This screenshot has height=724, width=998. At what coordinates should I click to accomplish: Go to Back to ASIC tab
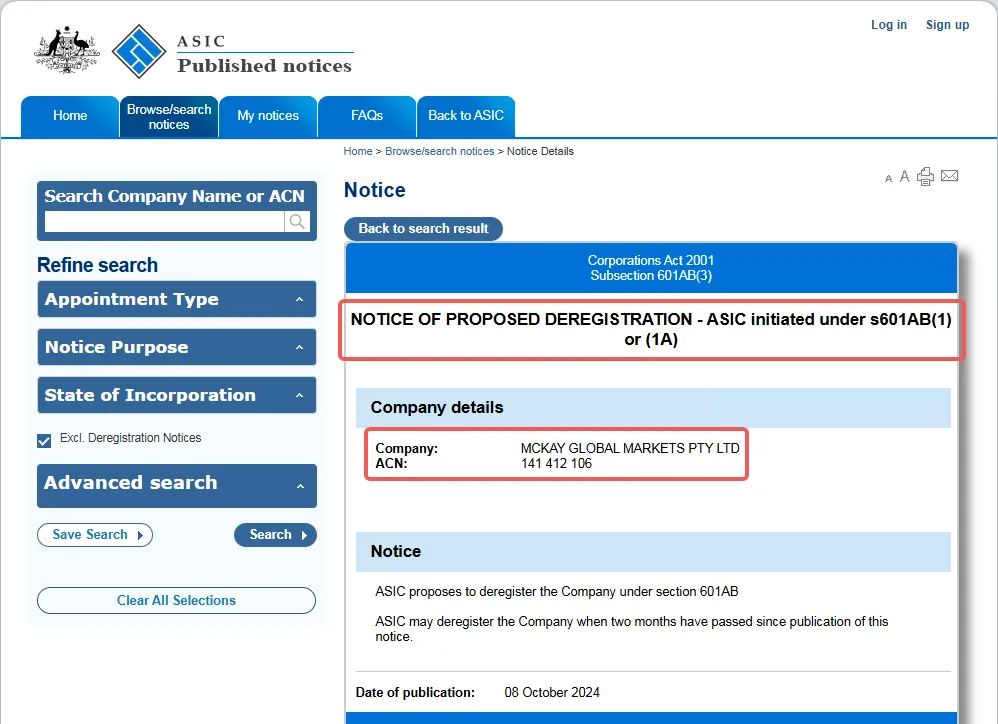tap(466, 116)
